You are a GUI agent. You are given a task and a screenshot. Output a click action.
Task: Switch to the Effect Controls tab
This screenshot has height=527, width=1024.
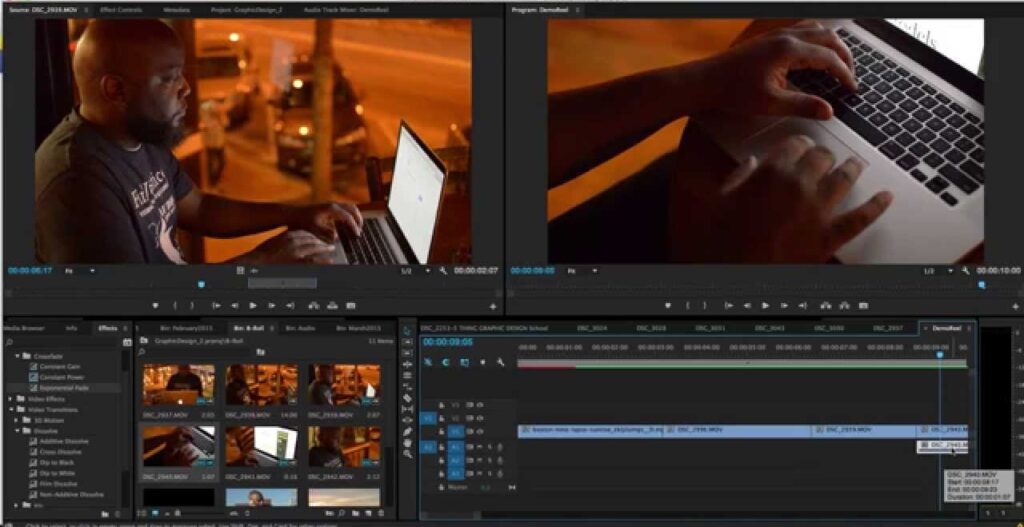121,10
